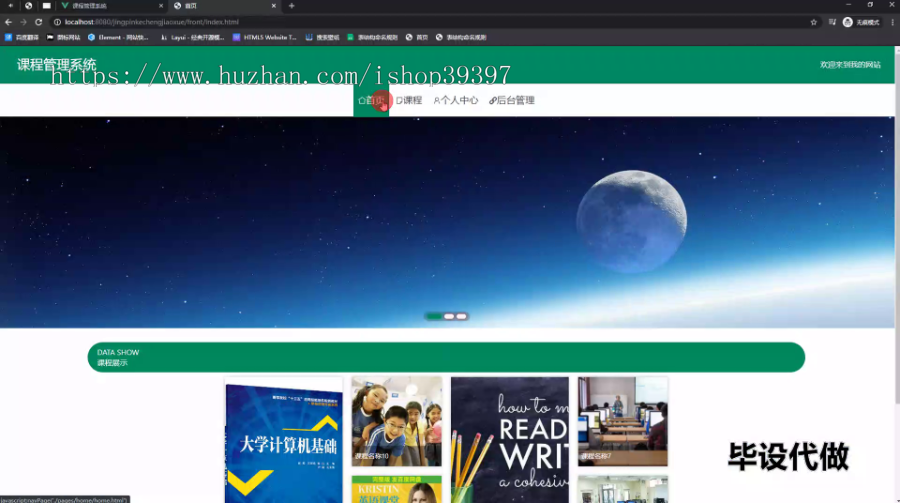Viewport: 900px width, 503px height.
Task: Switch to the 课程管理系统 browser tab
Action: tap(110, 6)
